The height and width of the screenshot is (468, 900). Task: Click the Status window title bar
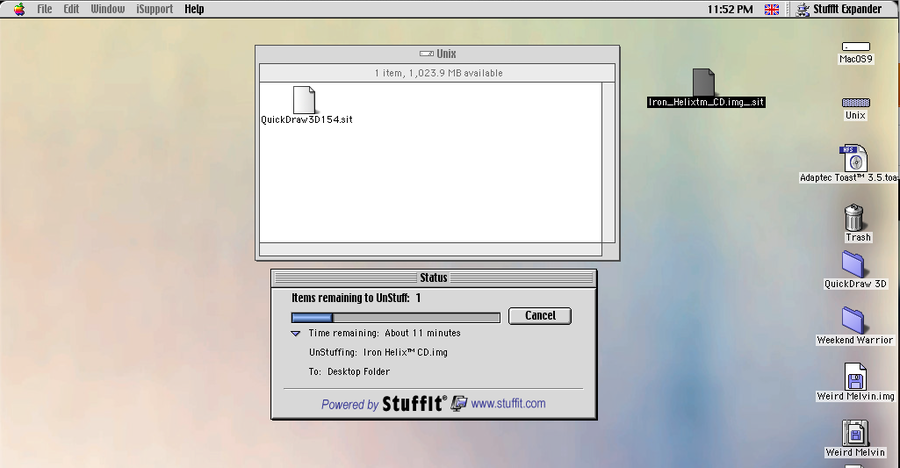pyautogui.click(x=433, y=278)
